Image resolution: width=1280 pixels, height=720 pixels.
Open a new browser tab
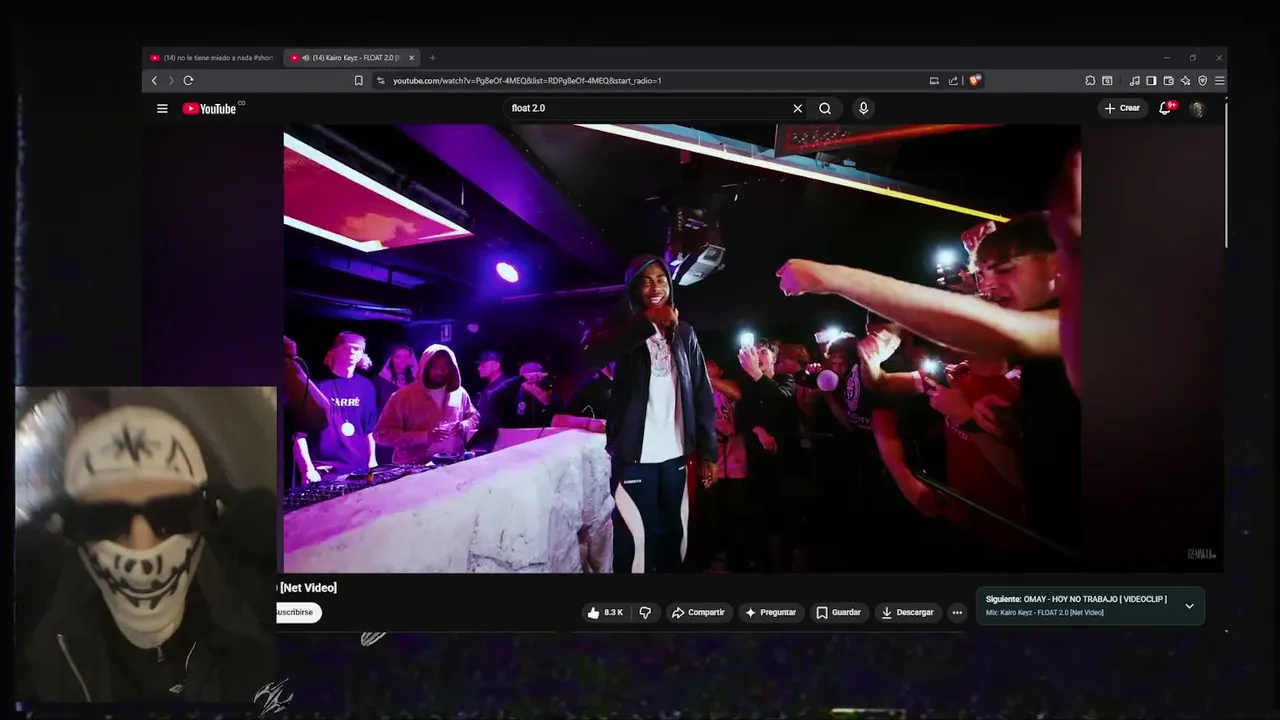tap(432, 58)
